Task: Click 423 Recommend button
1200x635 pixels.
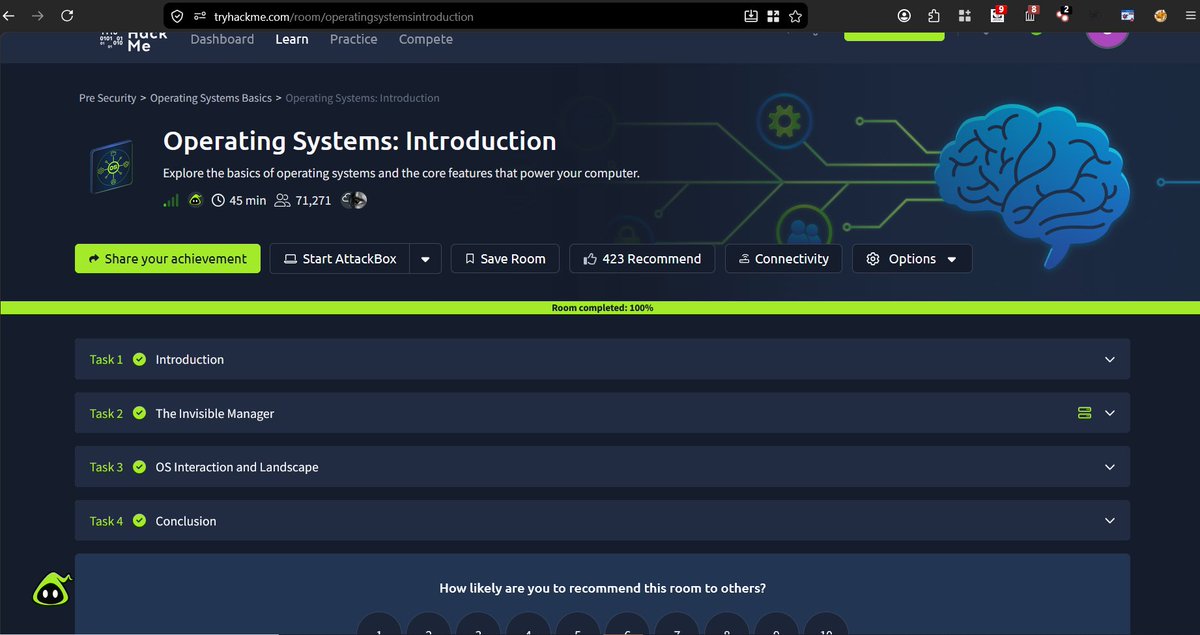Action: [x=642, y=259]
